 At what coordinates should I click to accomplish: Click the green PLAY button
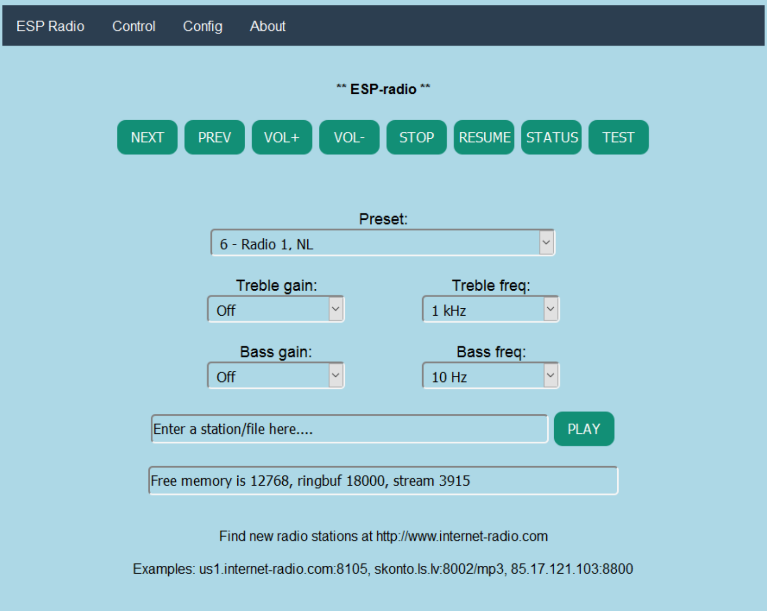pos(583,429)
